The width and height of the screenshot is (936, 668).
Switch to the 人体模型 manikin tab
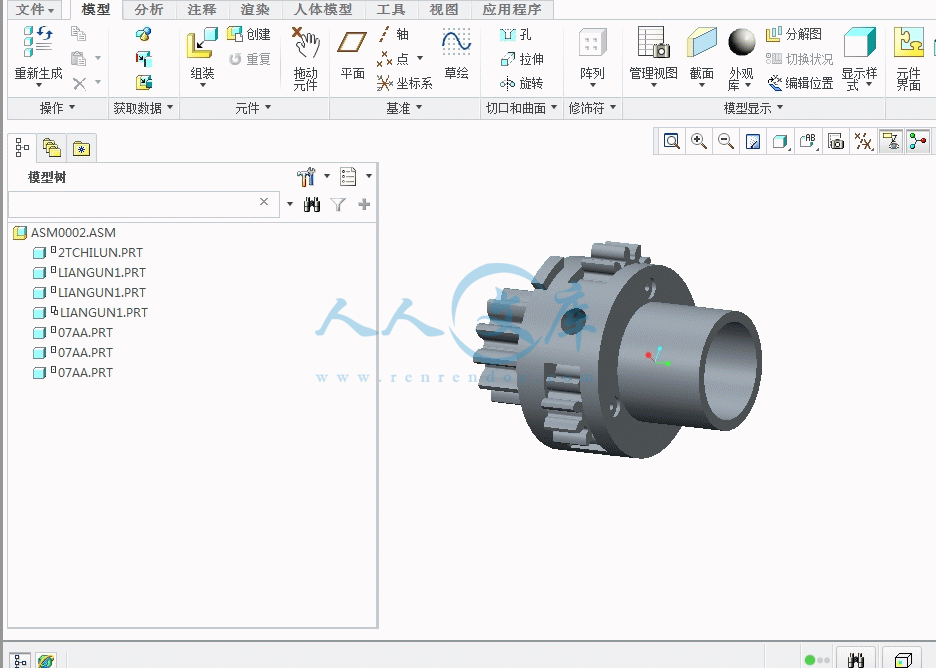click(x=323, y=10)
